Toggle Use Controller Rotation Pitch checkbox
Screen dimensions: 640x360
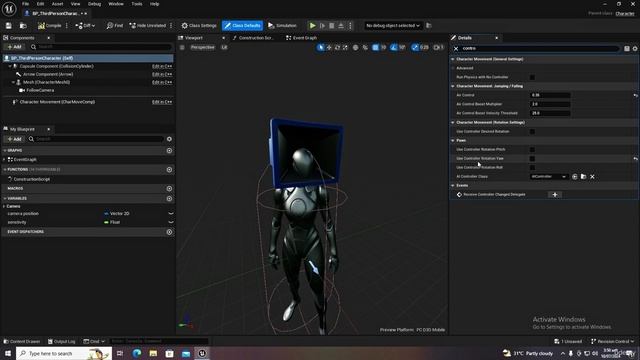(532, 149)
